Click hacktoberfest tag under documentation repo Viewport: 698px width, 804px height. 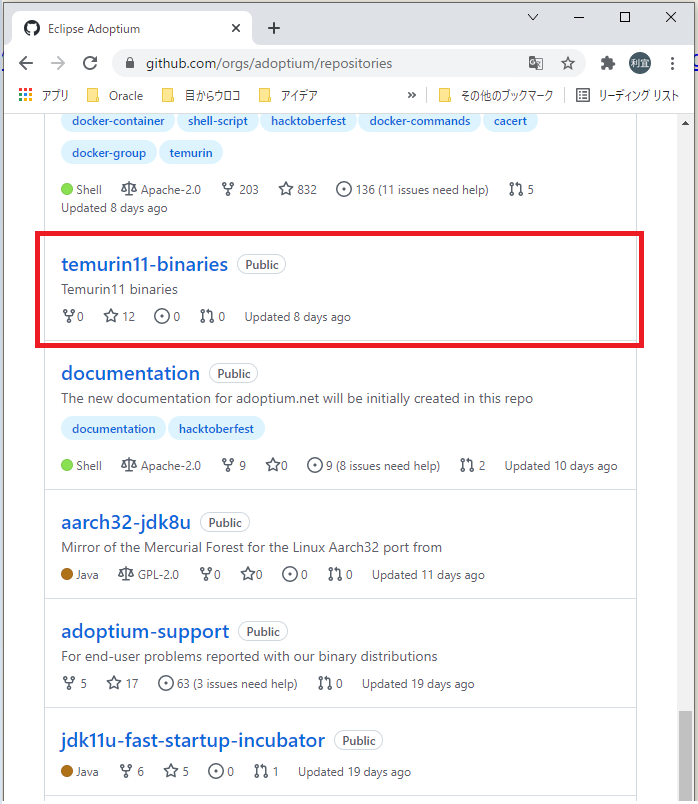[216, 429]
